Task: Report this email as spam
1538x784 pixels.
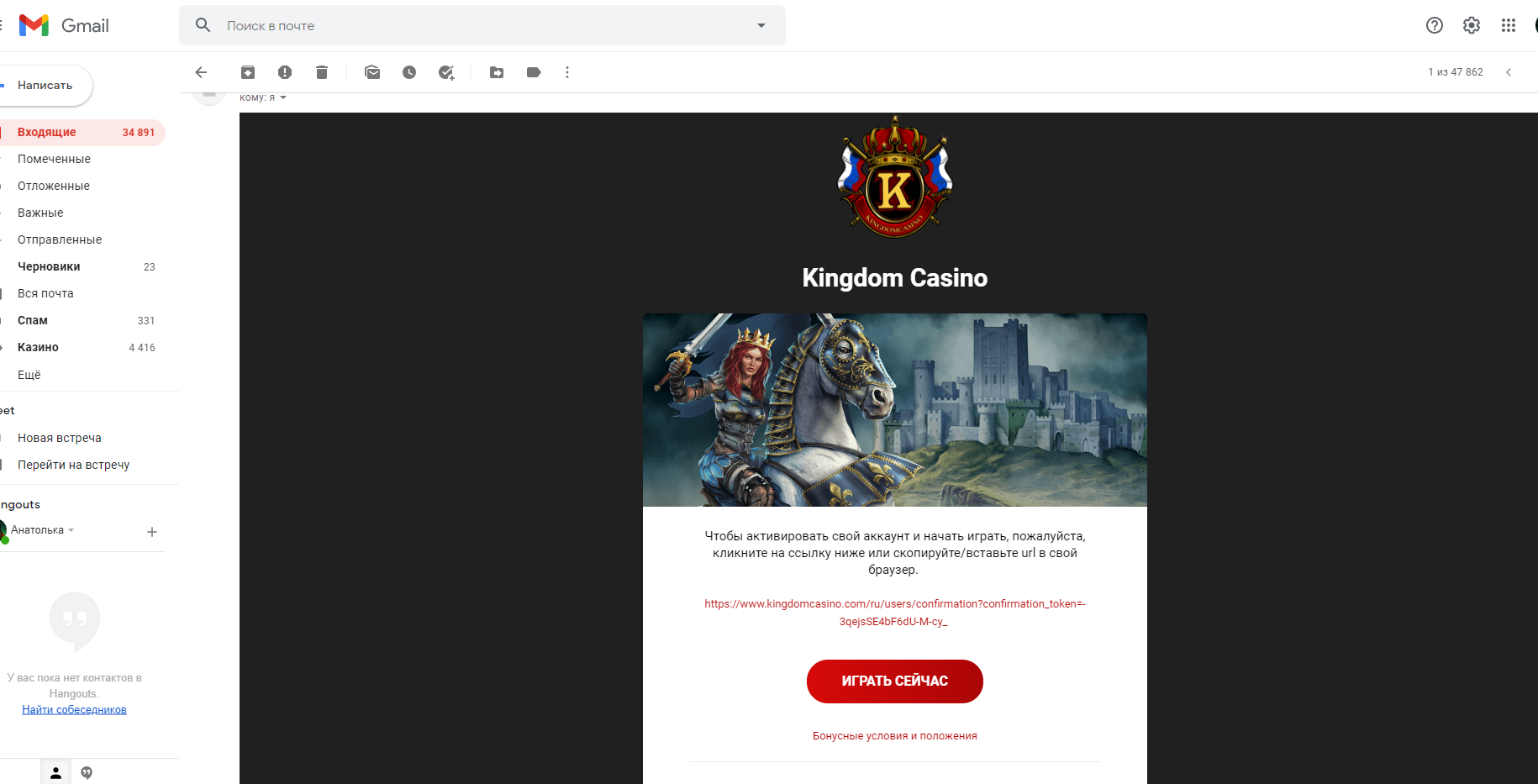Action: 285,72
